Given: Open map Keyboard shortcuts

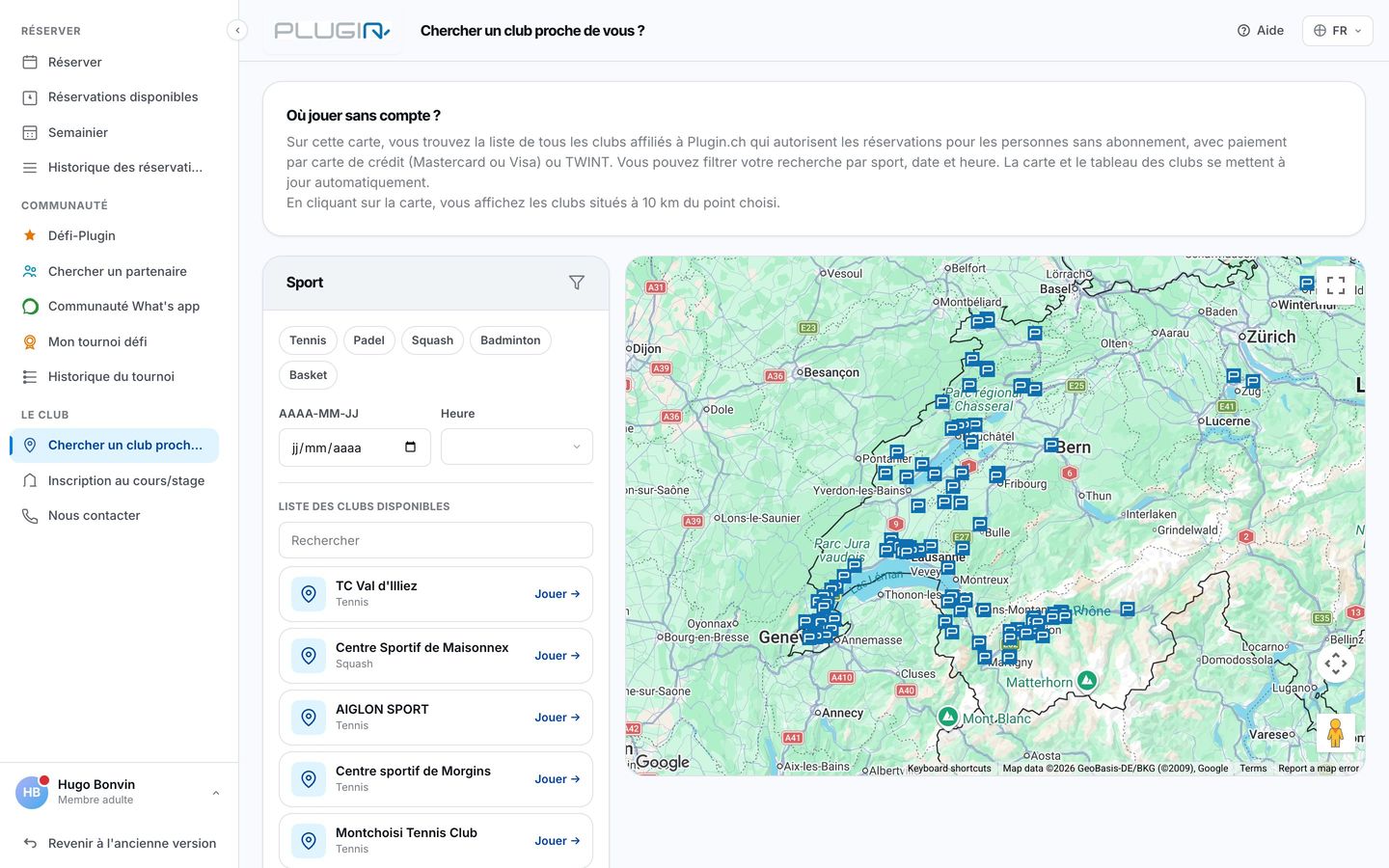Looking at the screenshot, I should (x=949, y=769).
